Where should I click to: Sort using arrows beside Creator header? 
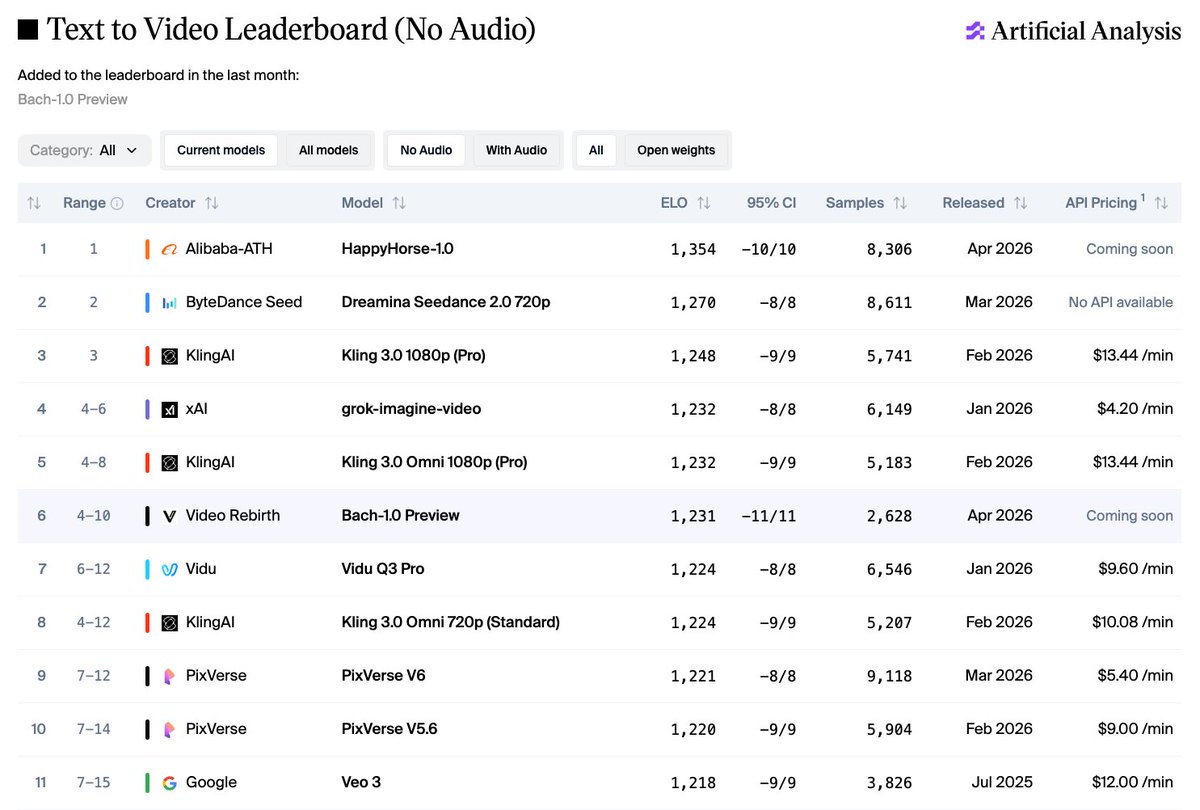211,203
